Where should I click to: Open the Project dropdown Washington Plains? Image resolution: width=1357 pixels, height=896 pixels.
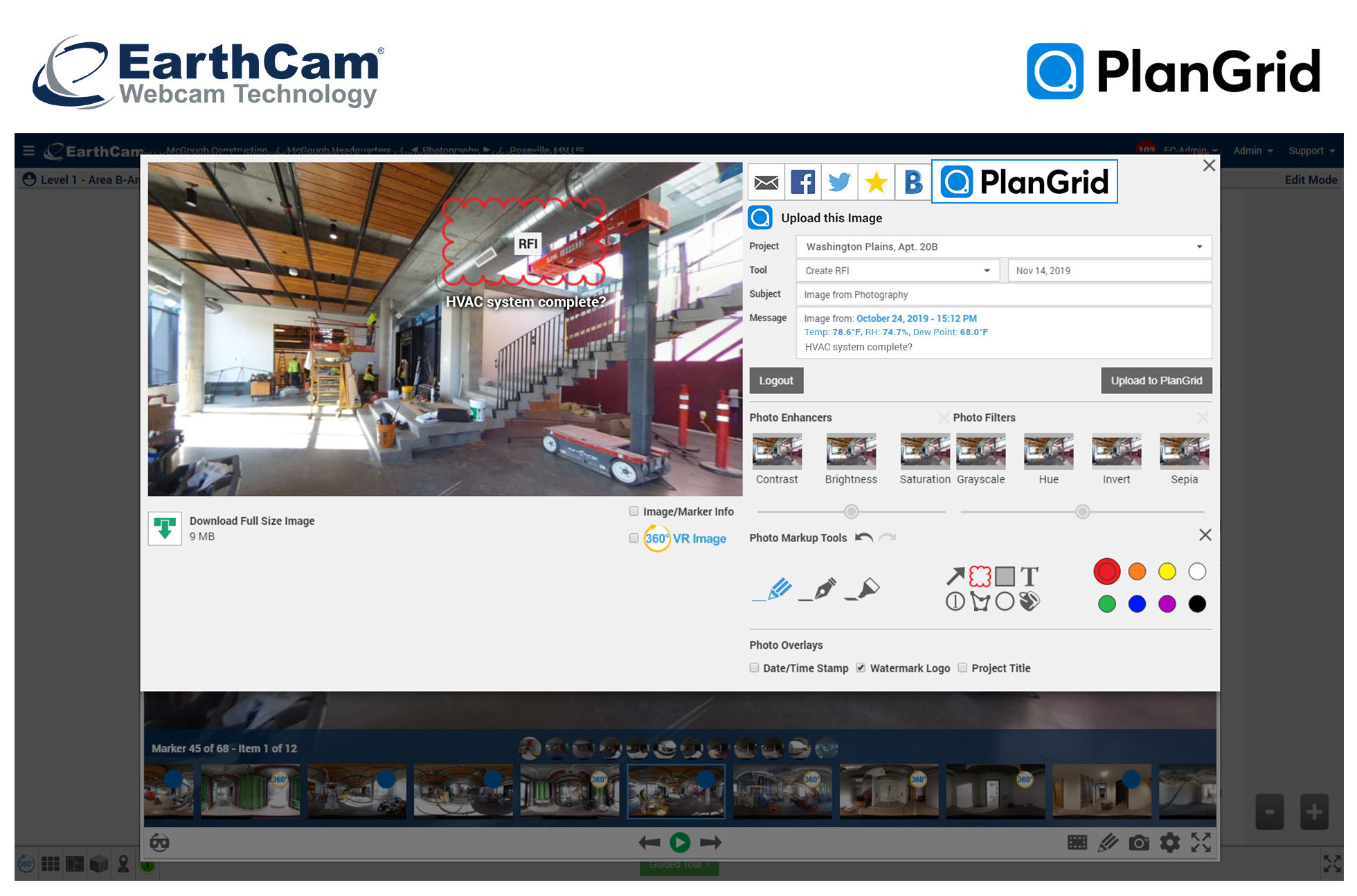tap(1003, 247)
